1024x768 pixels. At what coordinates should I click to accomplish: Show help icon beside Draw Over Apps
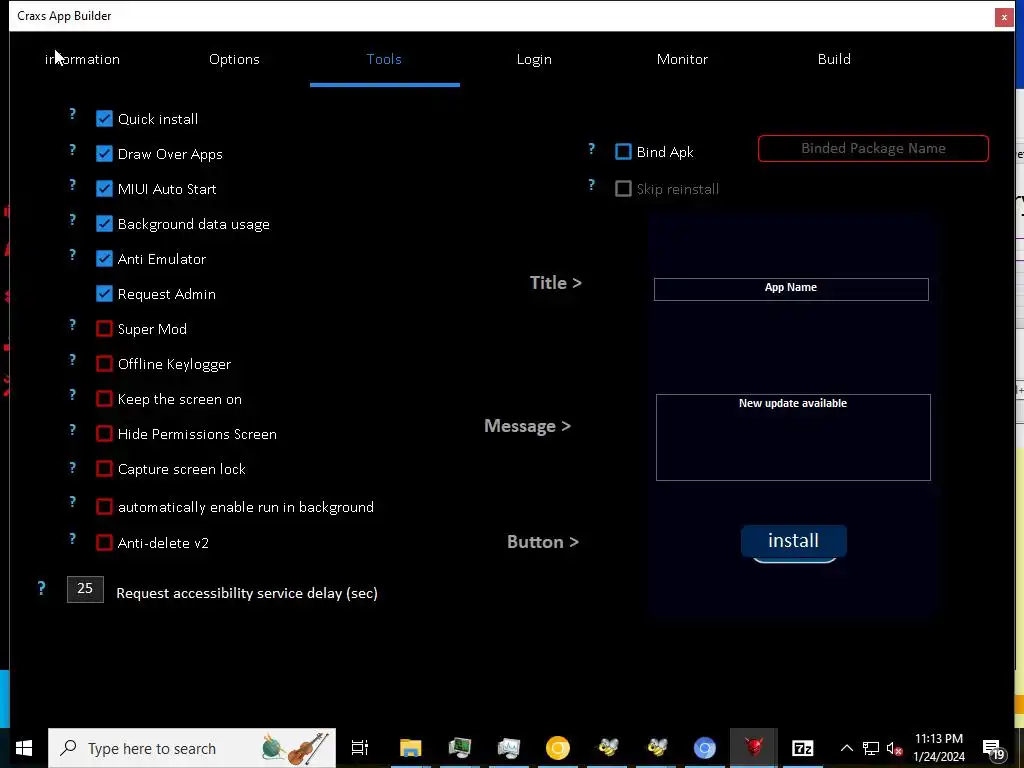click(72, 150)
